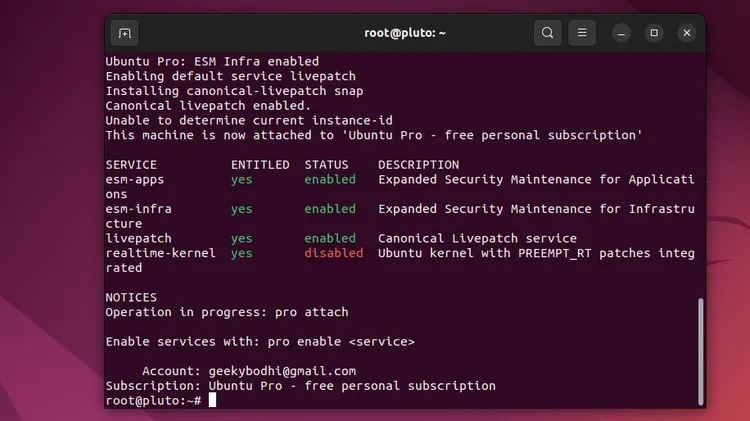Click the terminal vertical scrollbar handle

[x=701, y=351]
